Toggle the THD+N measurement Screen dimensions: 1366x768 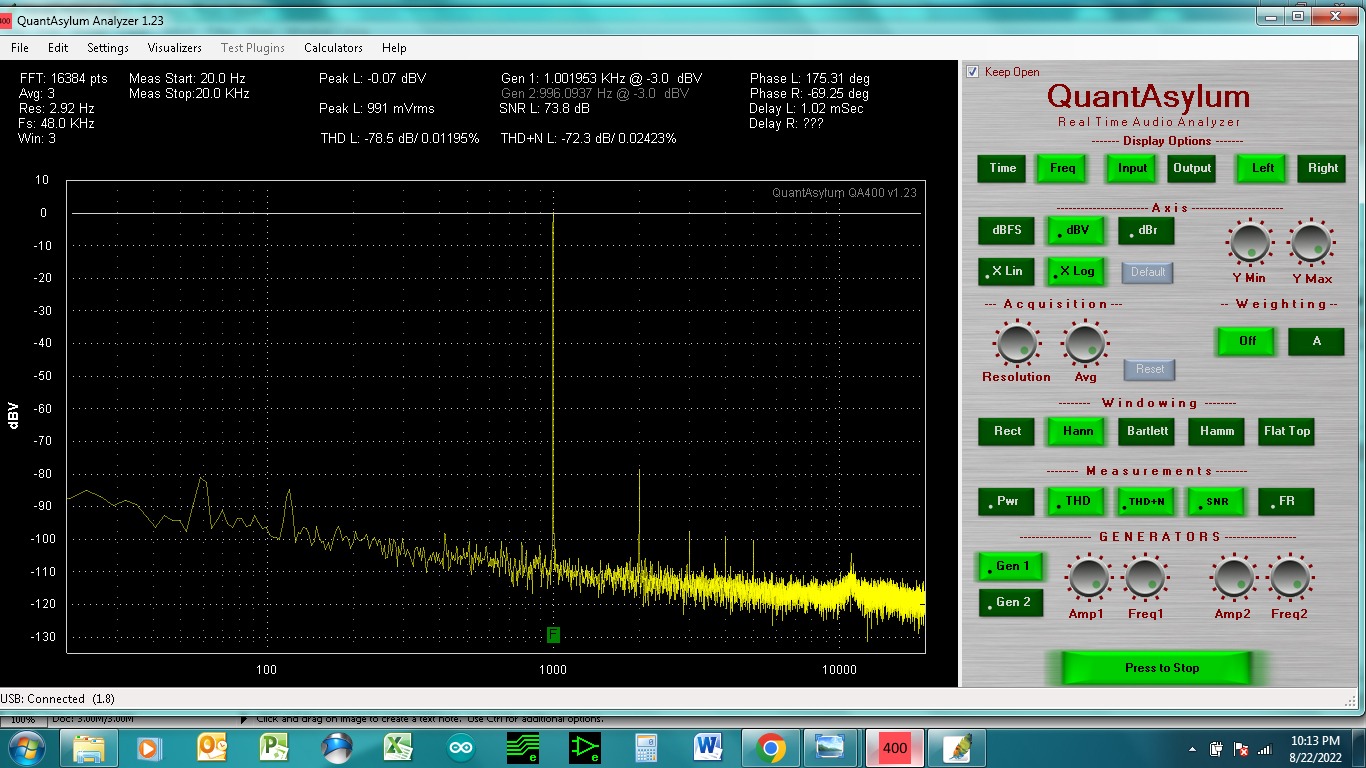coord(1147,501)
